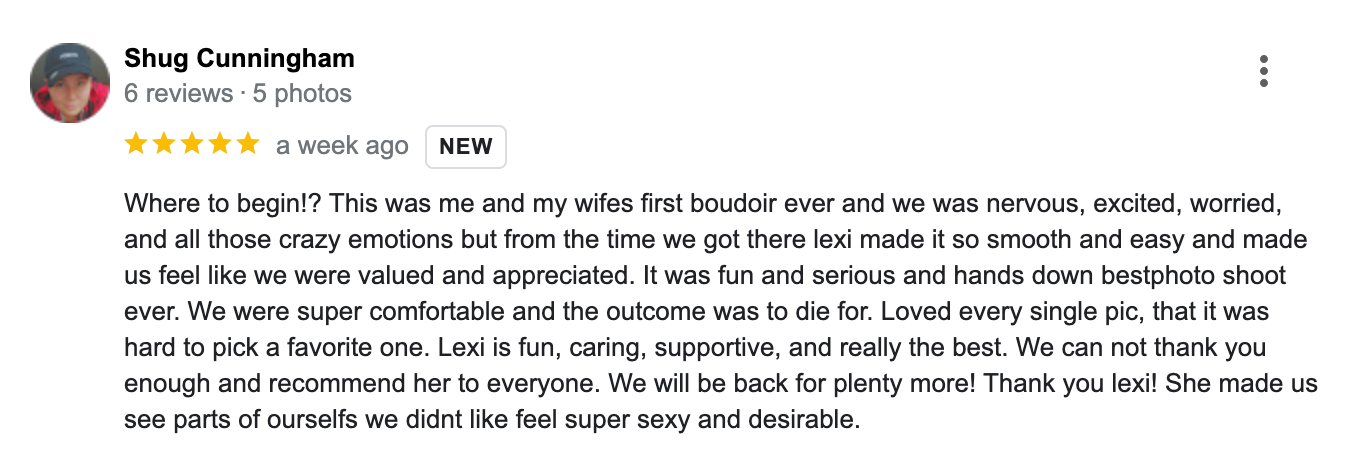Open the three-dot review options menu
The width and height of the screenshot is (1350, 450).
click(1264, 71)
